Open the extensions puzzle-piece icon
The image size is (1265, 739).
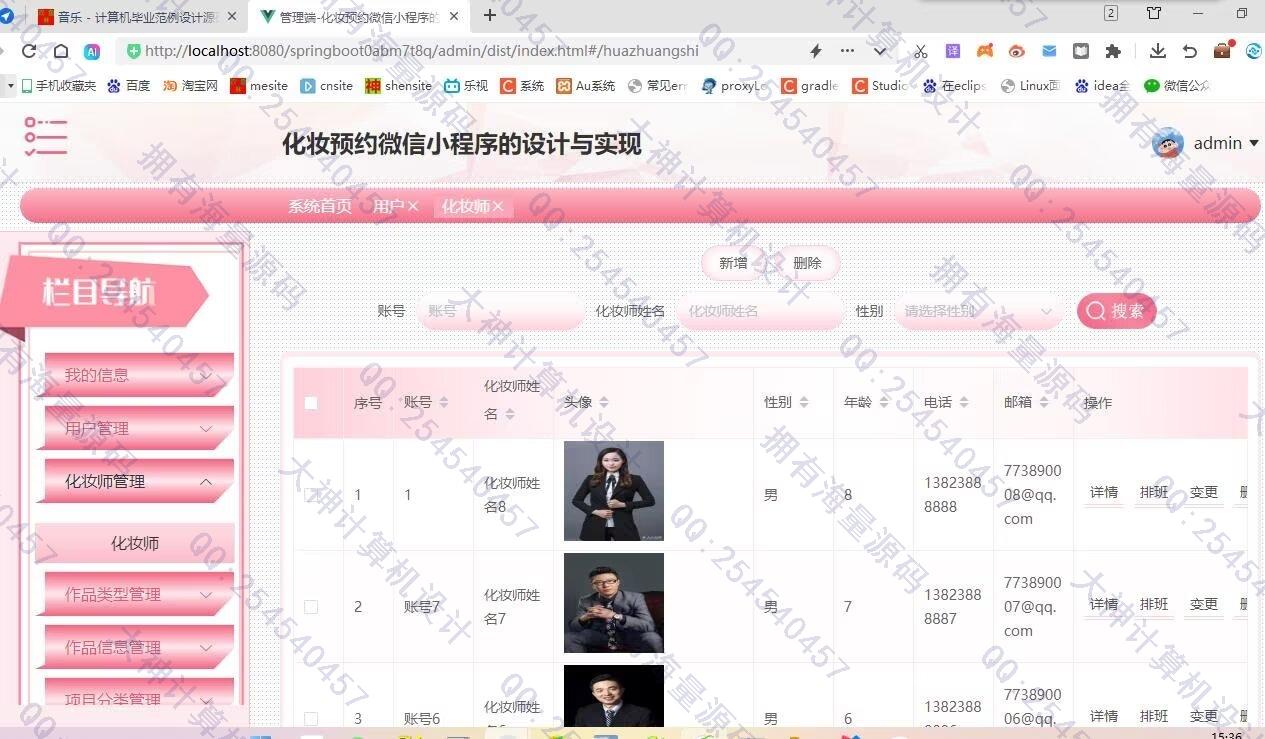click(1113, 51)
